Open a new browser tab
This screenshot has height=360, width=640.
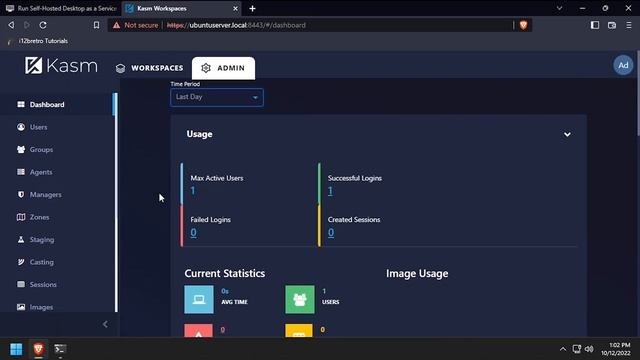coord(252,8)
